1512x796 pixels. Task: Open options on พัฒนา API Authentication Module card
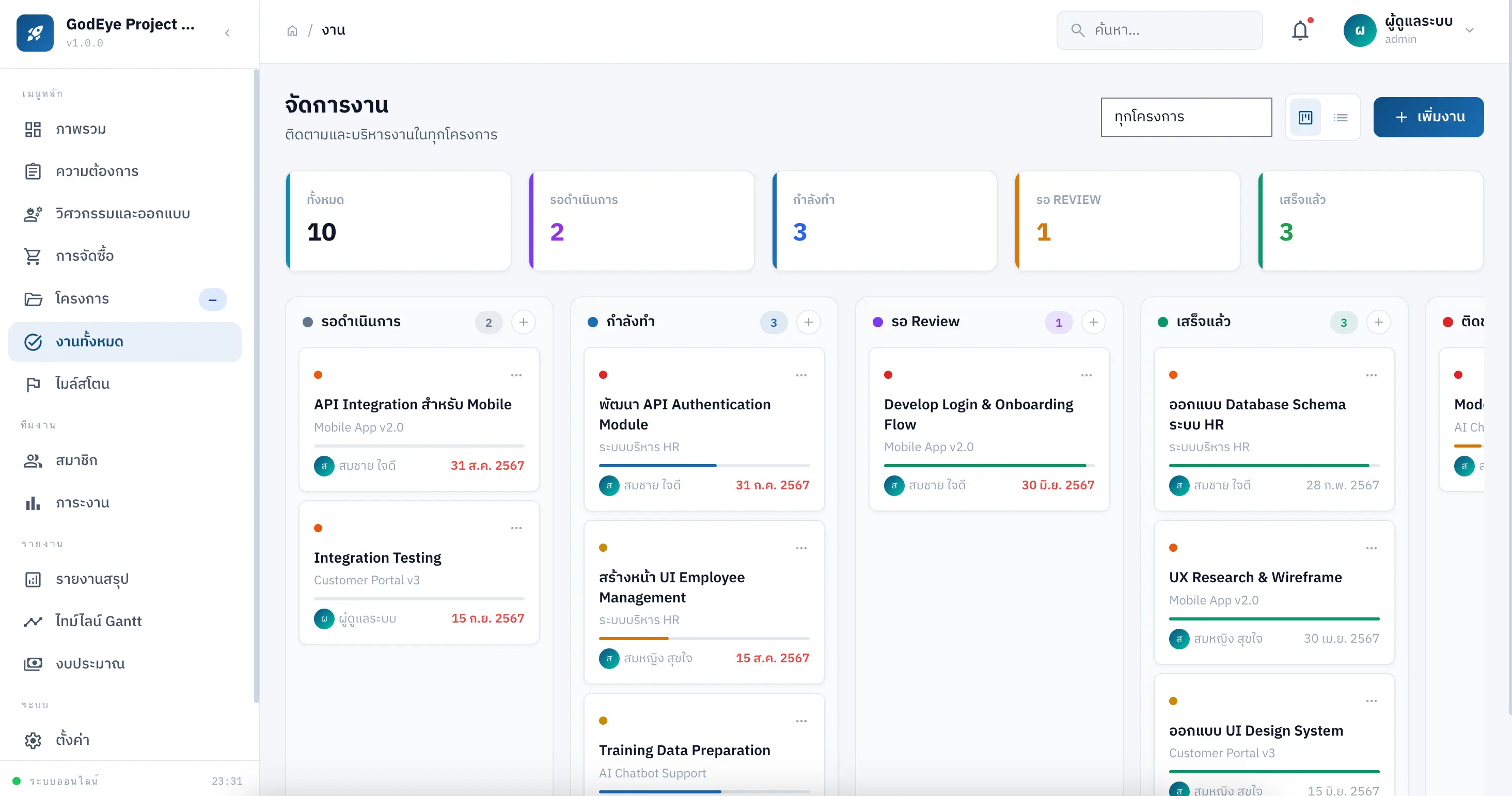pos(801,375)
